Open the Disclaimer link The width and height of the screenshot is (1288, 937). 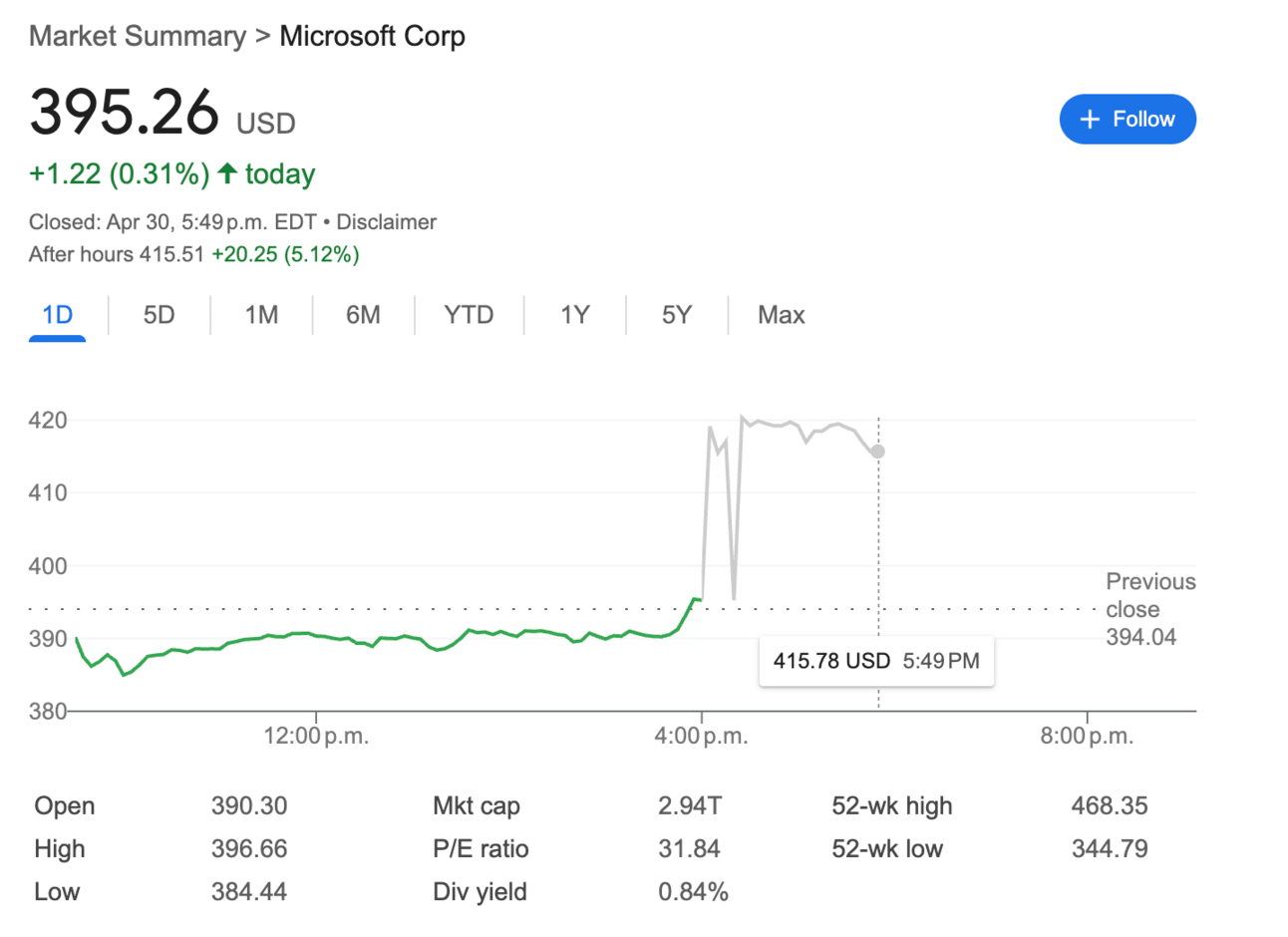[386, 222]
